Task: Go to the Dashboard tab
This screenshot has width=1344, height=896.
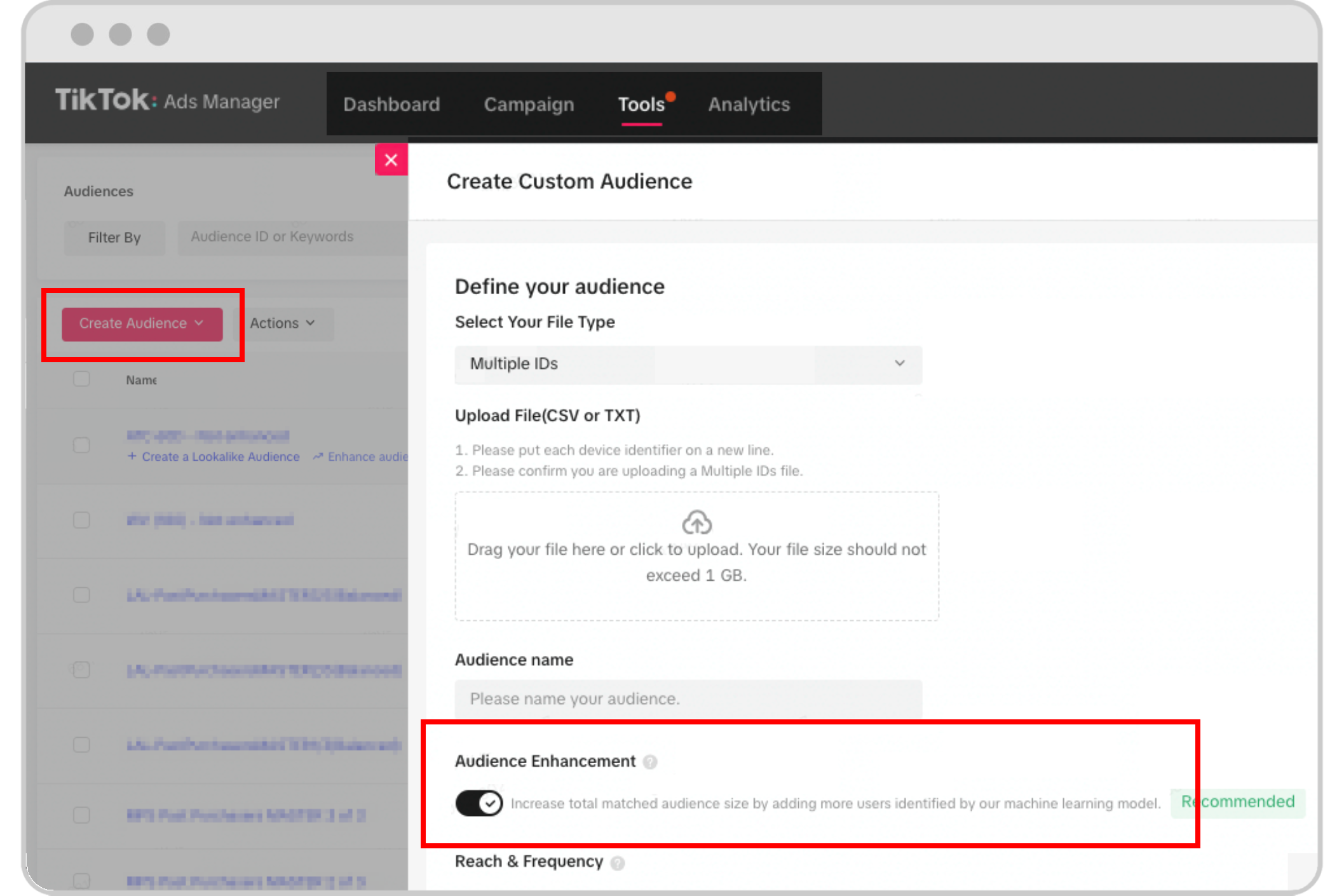Action: pos(391,104)
